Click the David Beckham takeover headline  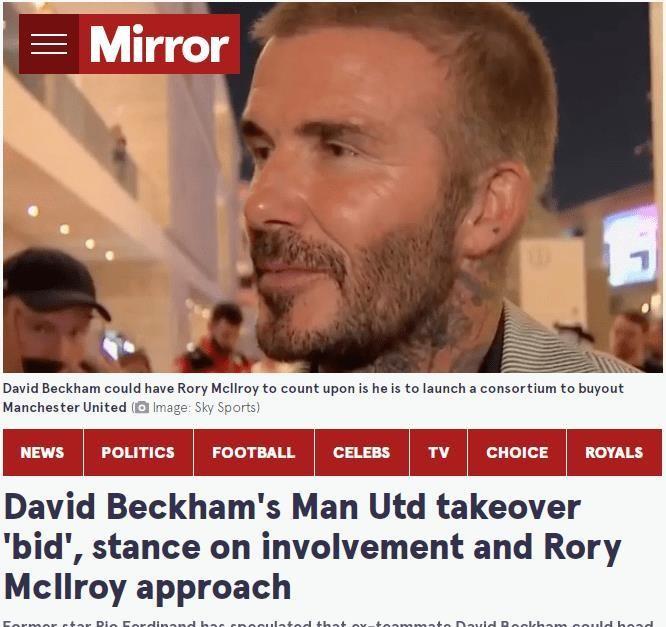point(313,547)
